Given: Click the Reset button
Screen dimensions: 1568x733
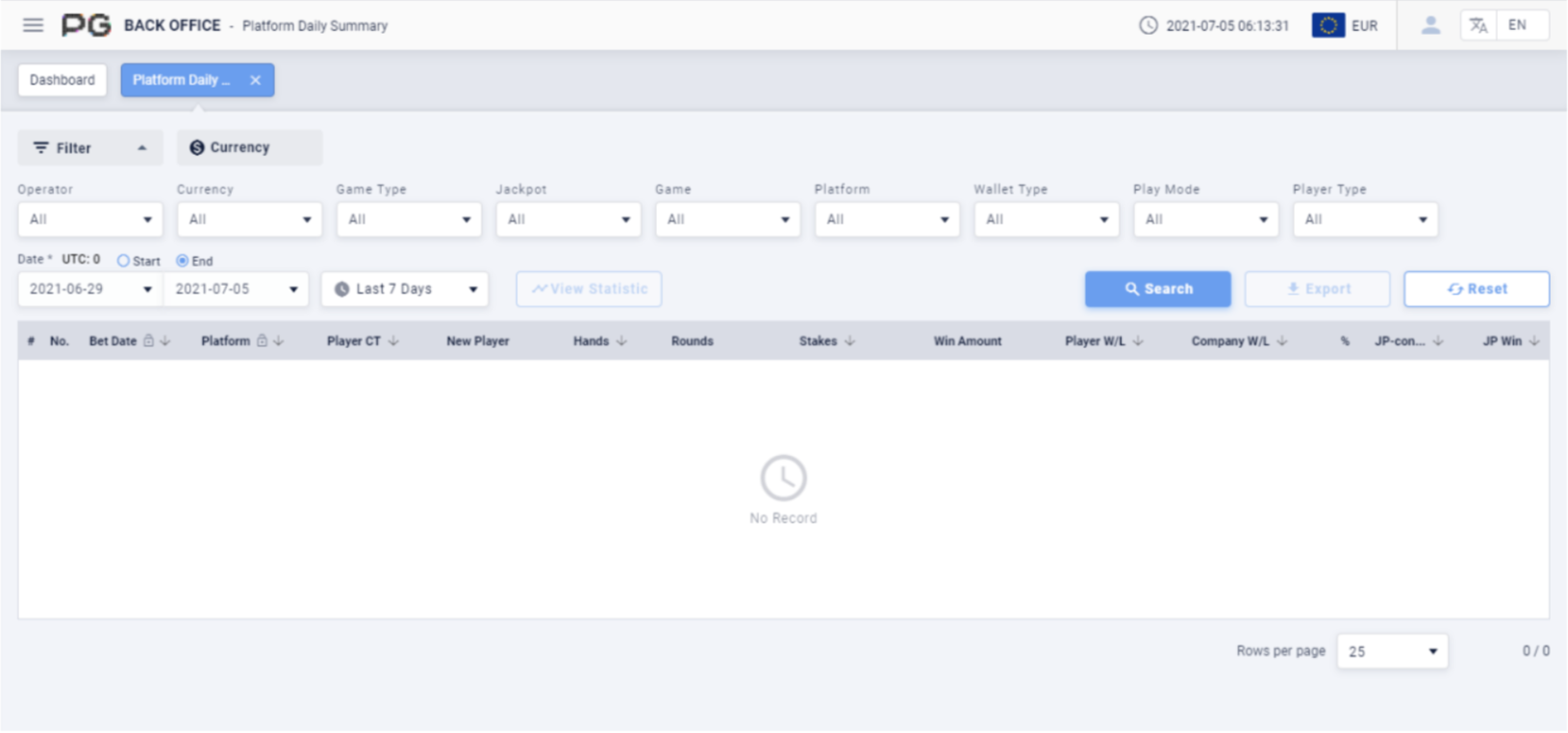Looking at the screenshot, I should pyautogui.click(x=1477, y=289).
